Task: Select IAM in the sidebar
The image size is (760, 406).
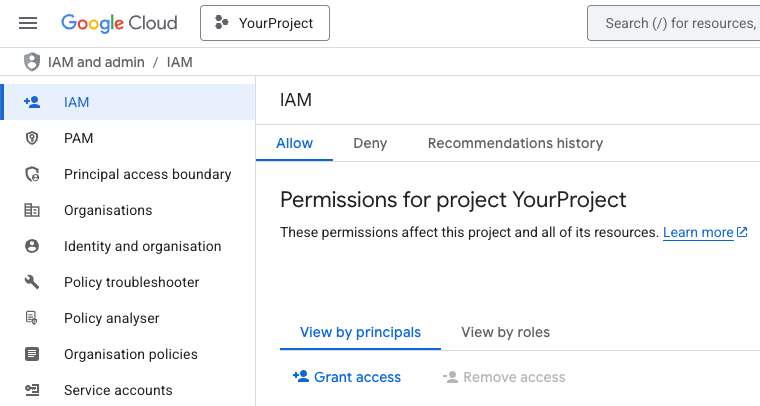Action: point(128,102)
